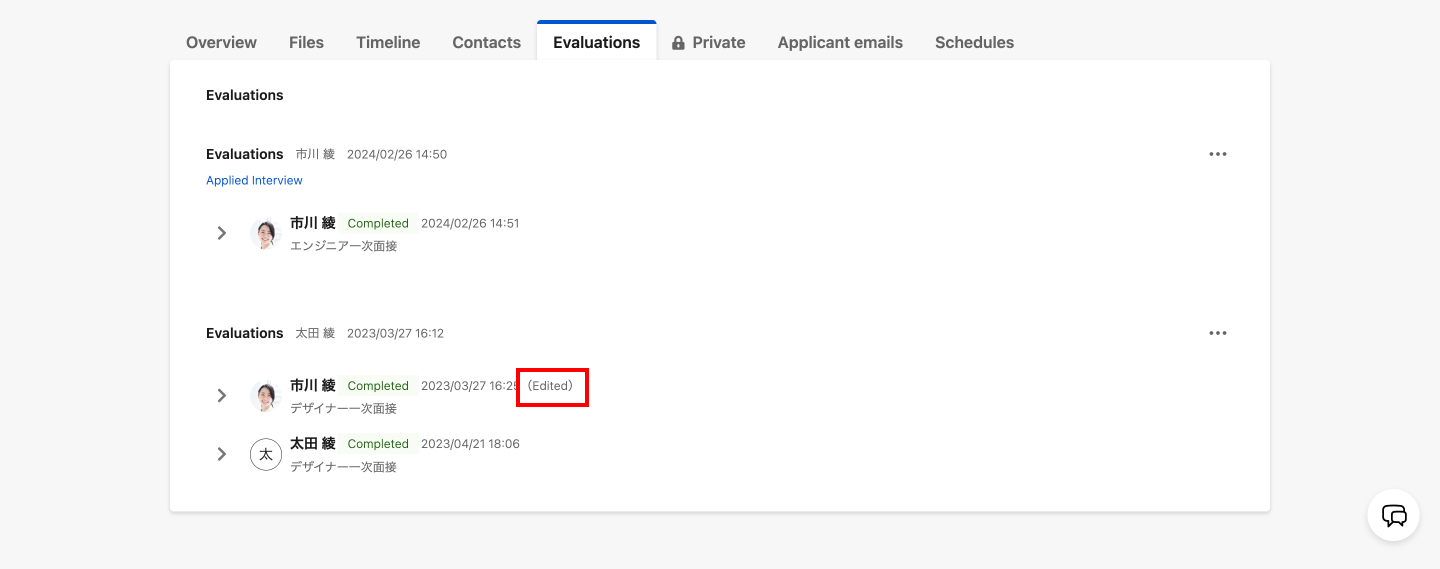Click the Completed badge dated 2024/02/26 14:51
The image size is (1440, 569).
378,223
